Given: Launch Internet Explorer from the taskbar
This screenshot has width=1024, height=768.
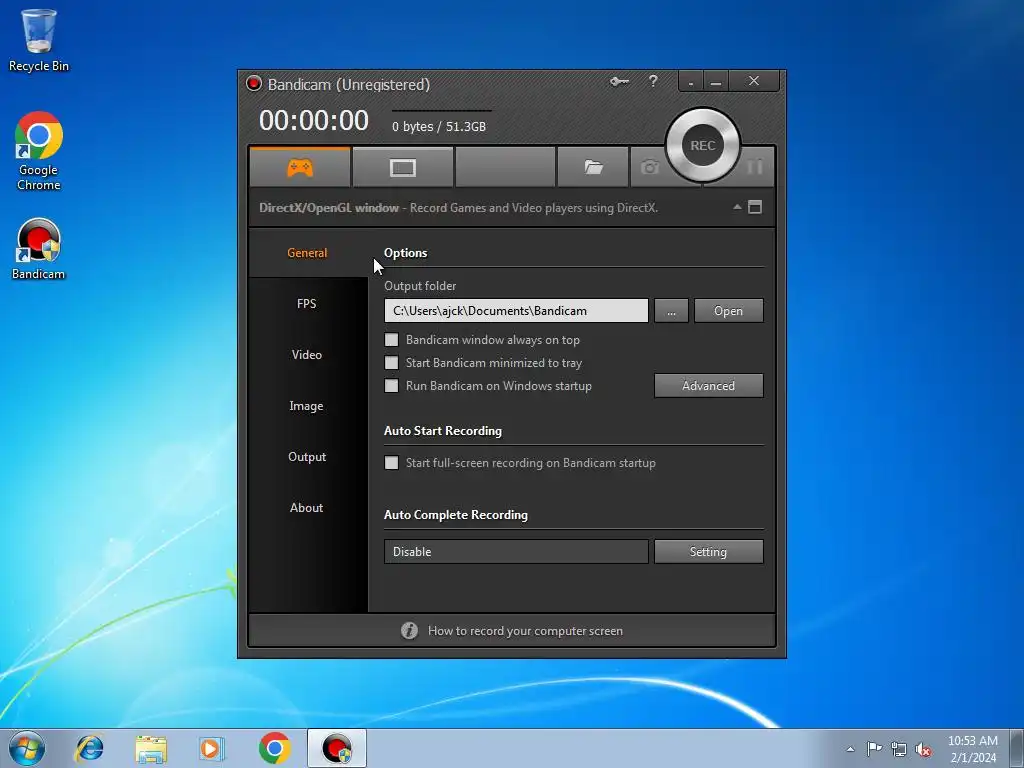Looking at the screenshot, I should pyautogui.click(x=89, y=748).
